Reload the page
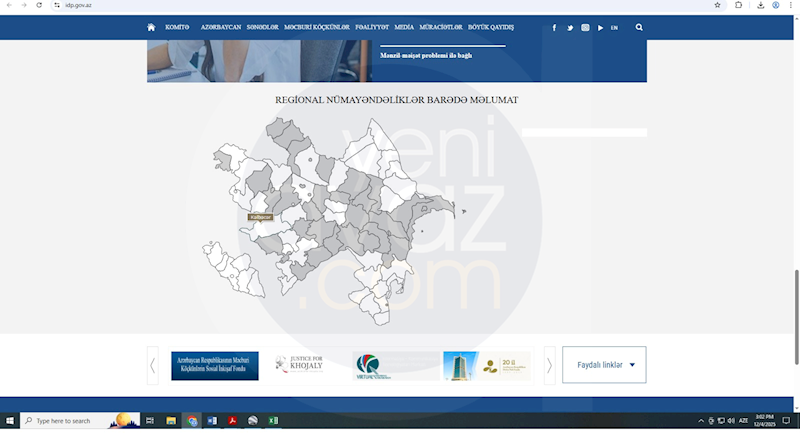Image resolution: width=800 pixels, height=434 pixels. pyautogui.click(x=39, y=5)
